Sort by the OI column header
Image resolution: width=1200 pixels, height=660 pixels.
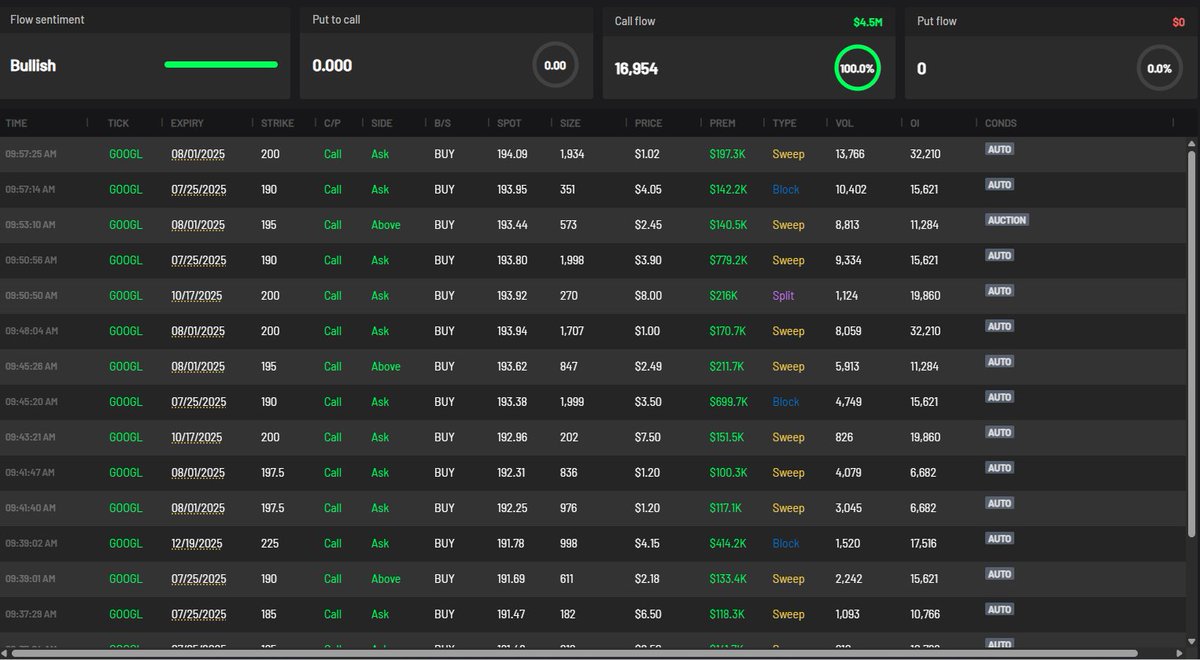pos(915,123)
